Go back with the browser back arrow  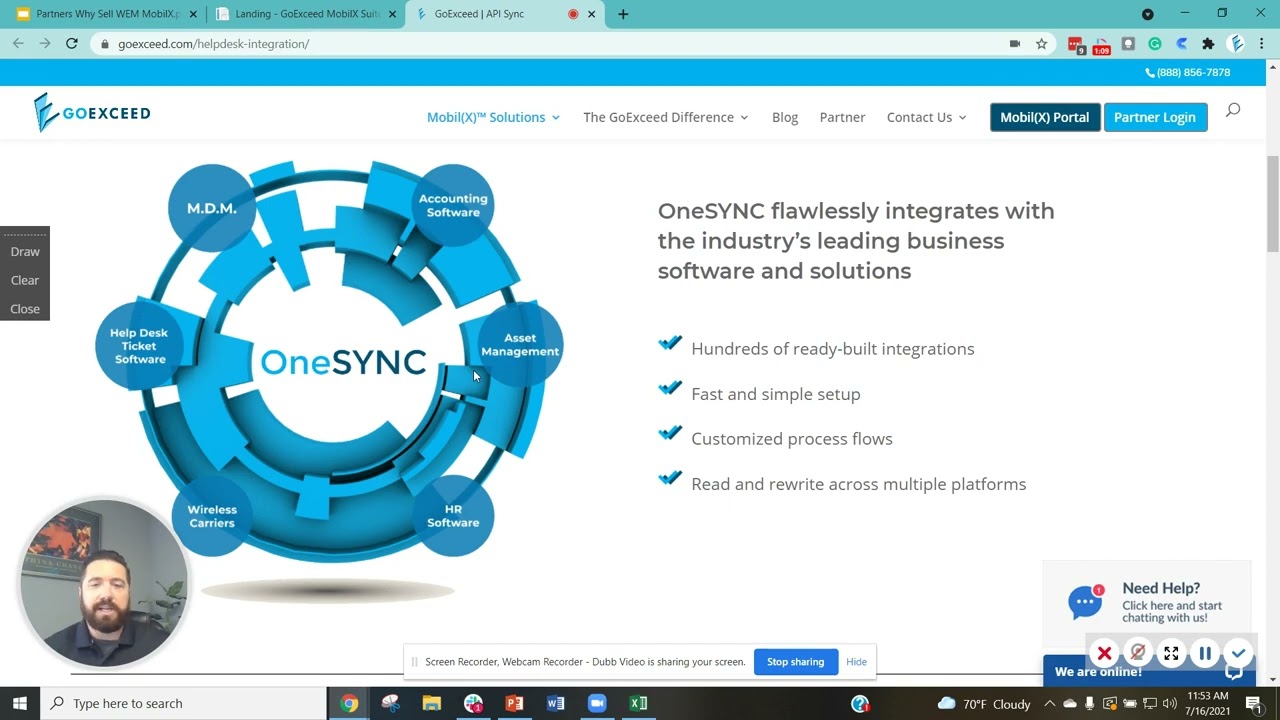tap(18, 43)
